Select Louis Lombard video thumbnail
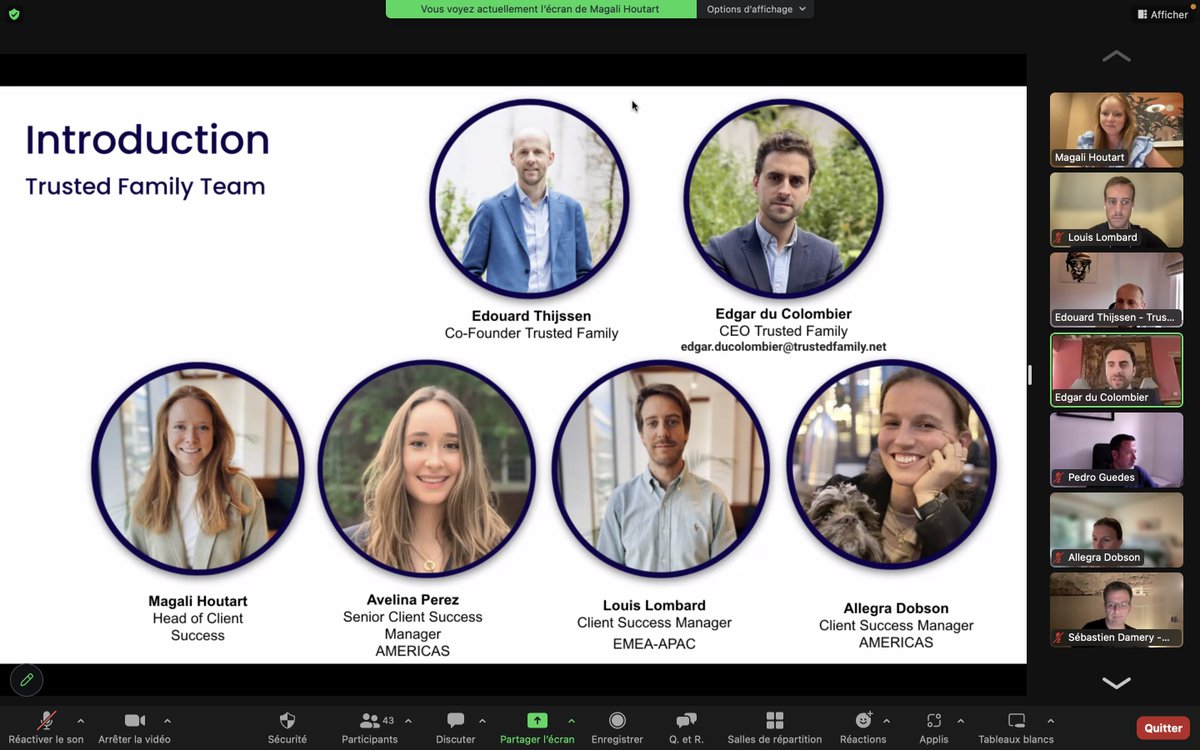The image size is (1200, 750). (1116, 209)
